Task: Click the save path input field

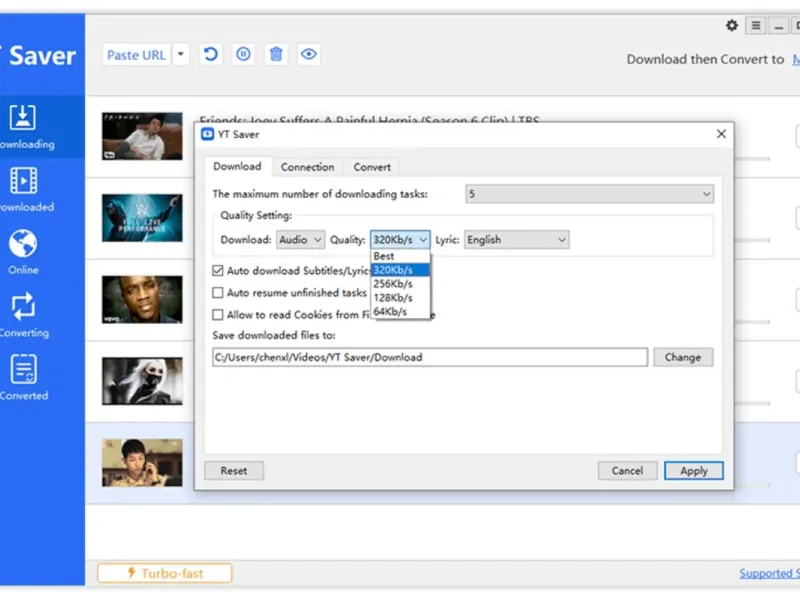Action: 430,357
